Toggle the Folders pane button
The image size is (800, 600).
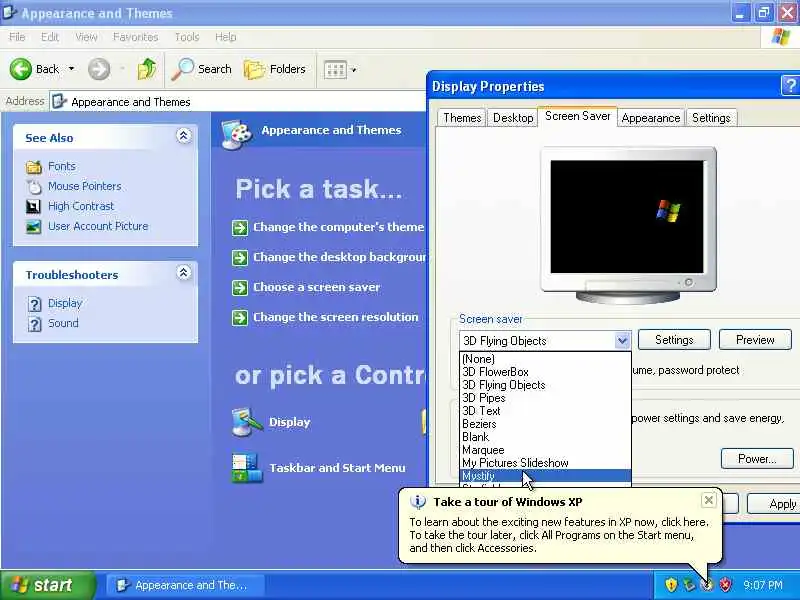pyautogui.click(x=274, y=69)
